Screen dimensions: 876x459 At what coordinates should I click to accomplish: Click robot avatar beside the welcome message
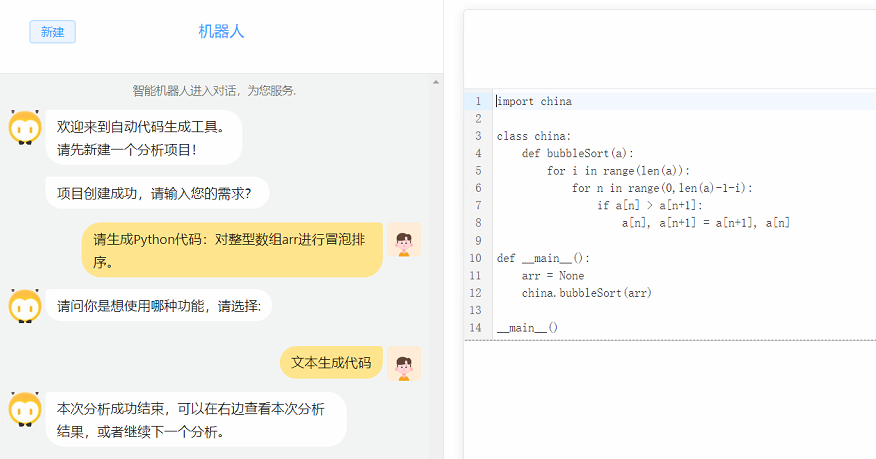pyautogui.click(x=25, y=127)
